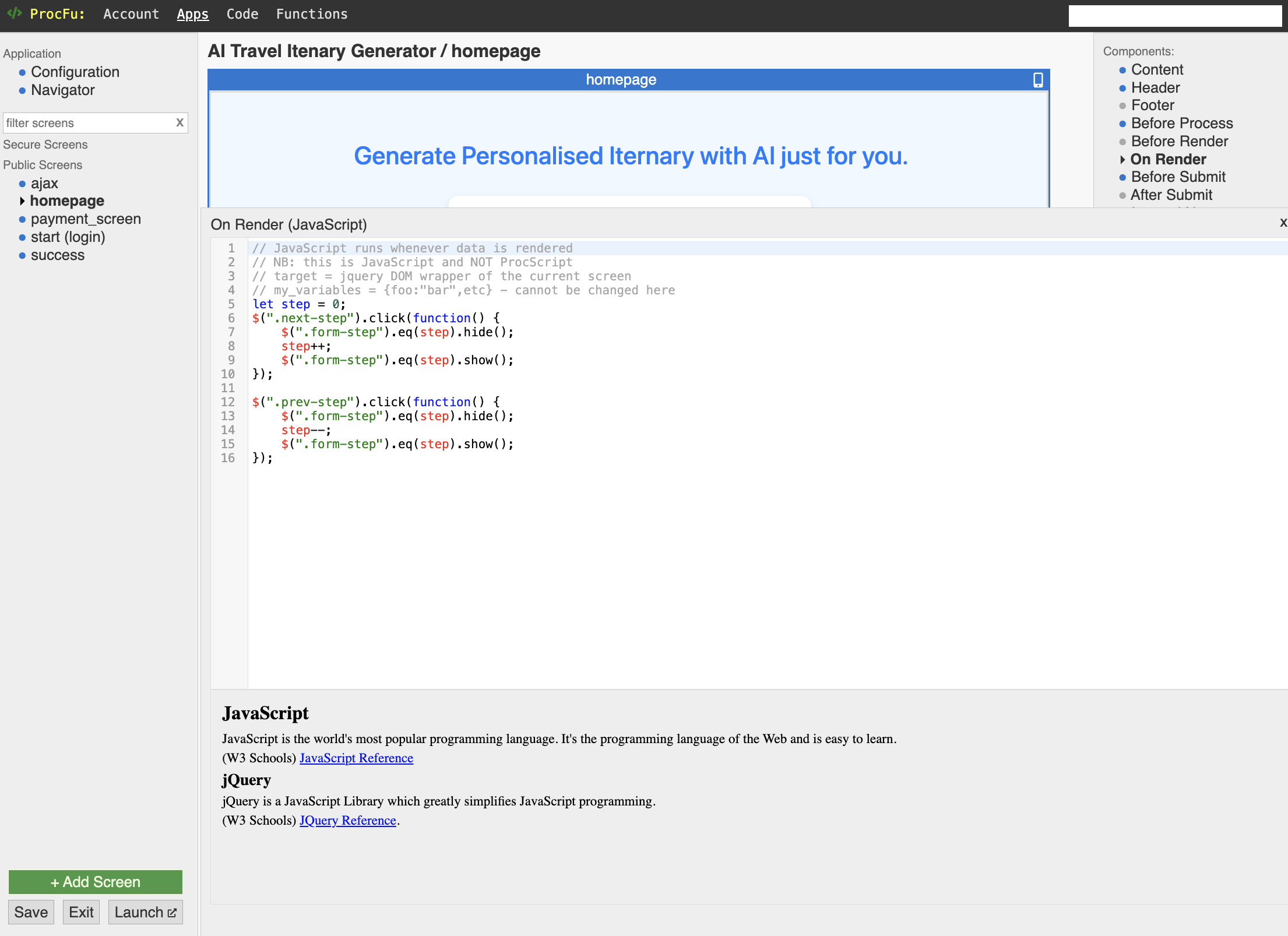Click the ProcFu logo icon
Viewport: 1288px width, 936px height.
15,13
